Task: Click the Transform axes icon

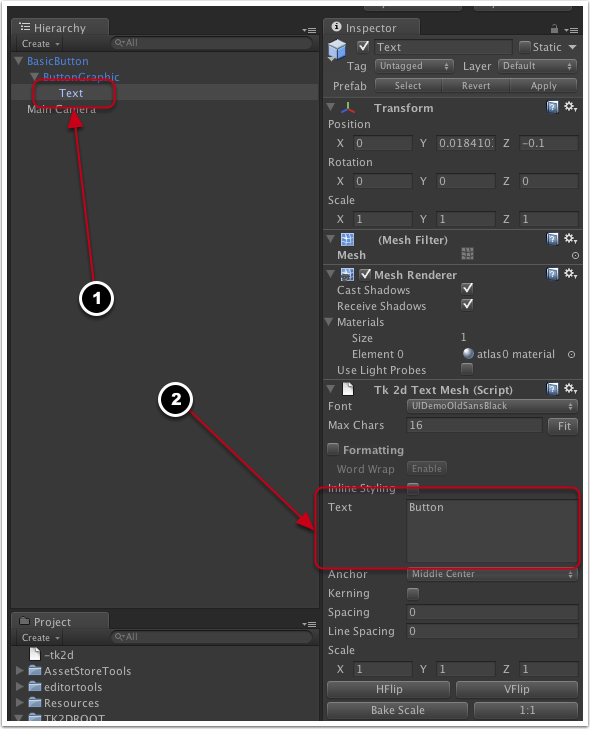Action: tap(348, 108)
